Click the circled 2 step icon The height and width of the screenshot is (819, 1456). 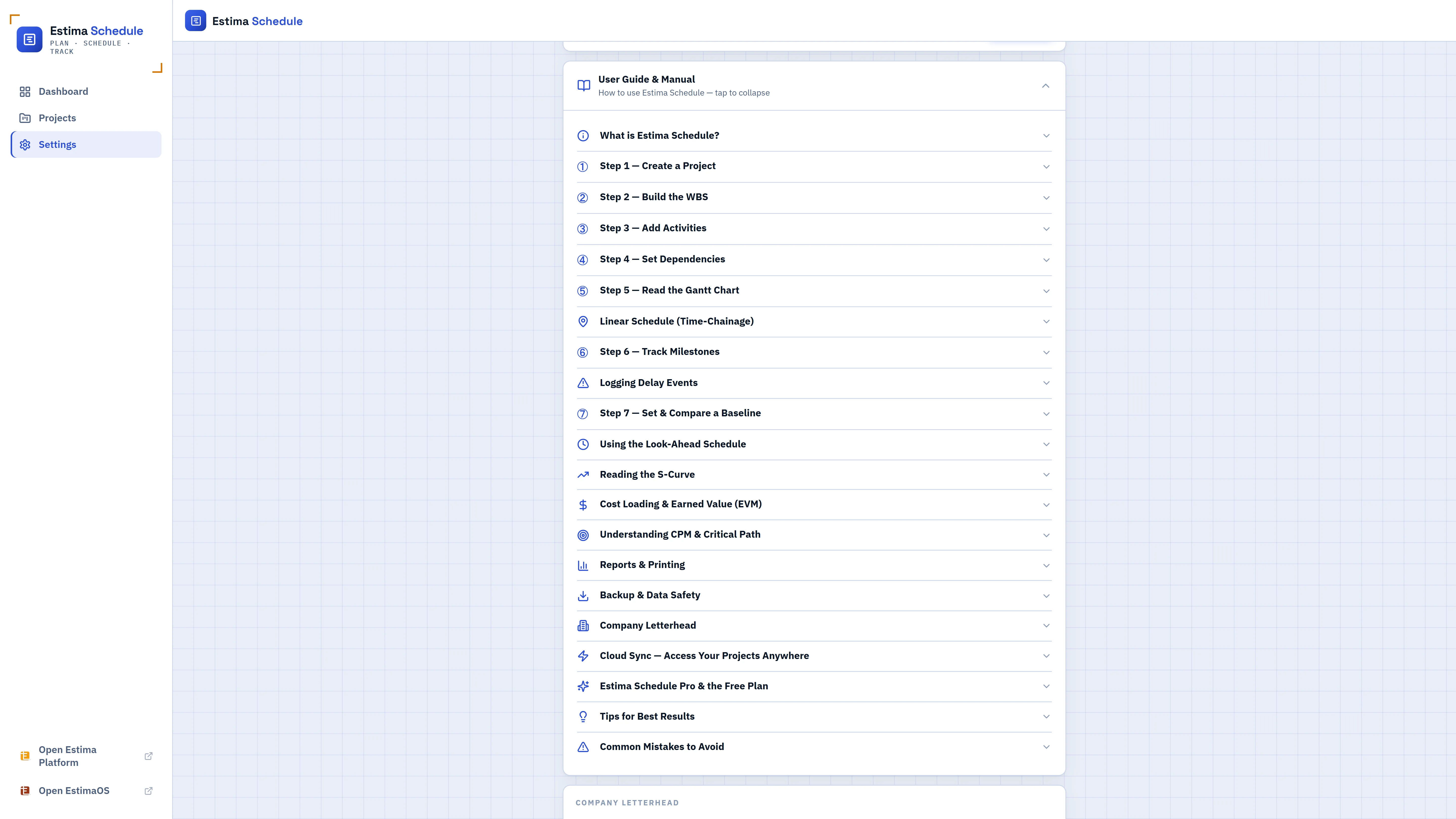coord(583,198)
